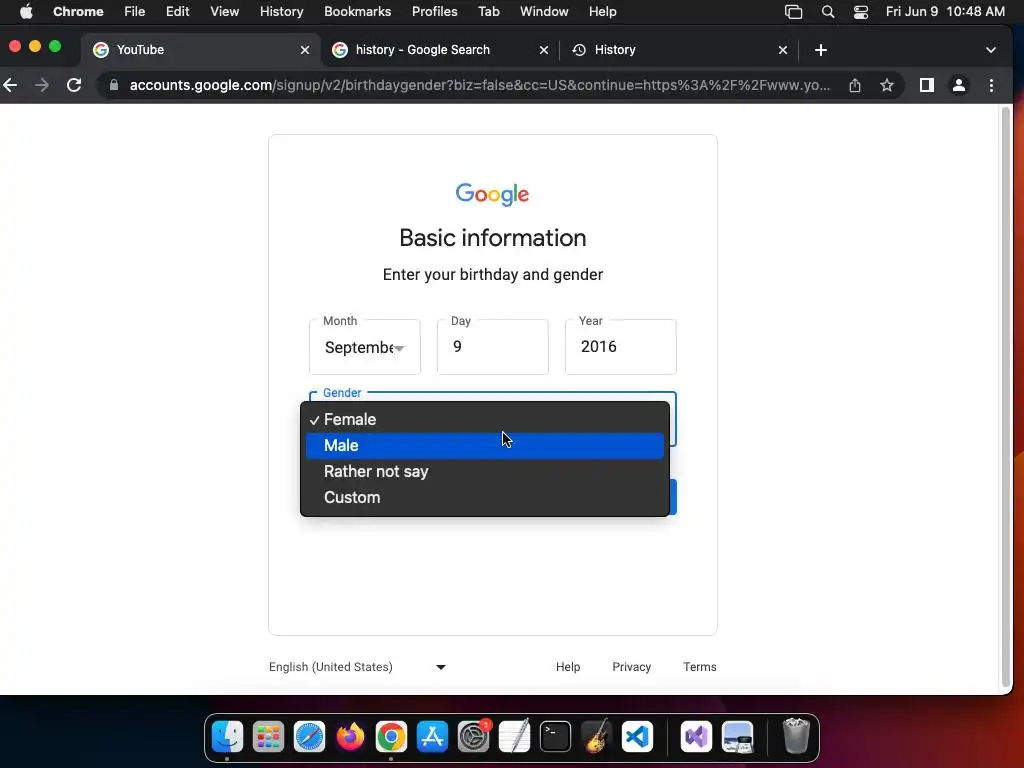The image size is (1024, 768).
Task: Open Chrome side panel icon
Action: (x=926, y=85)
